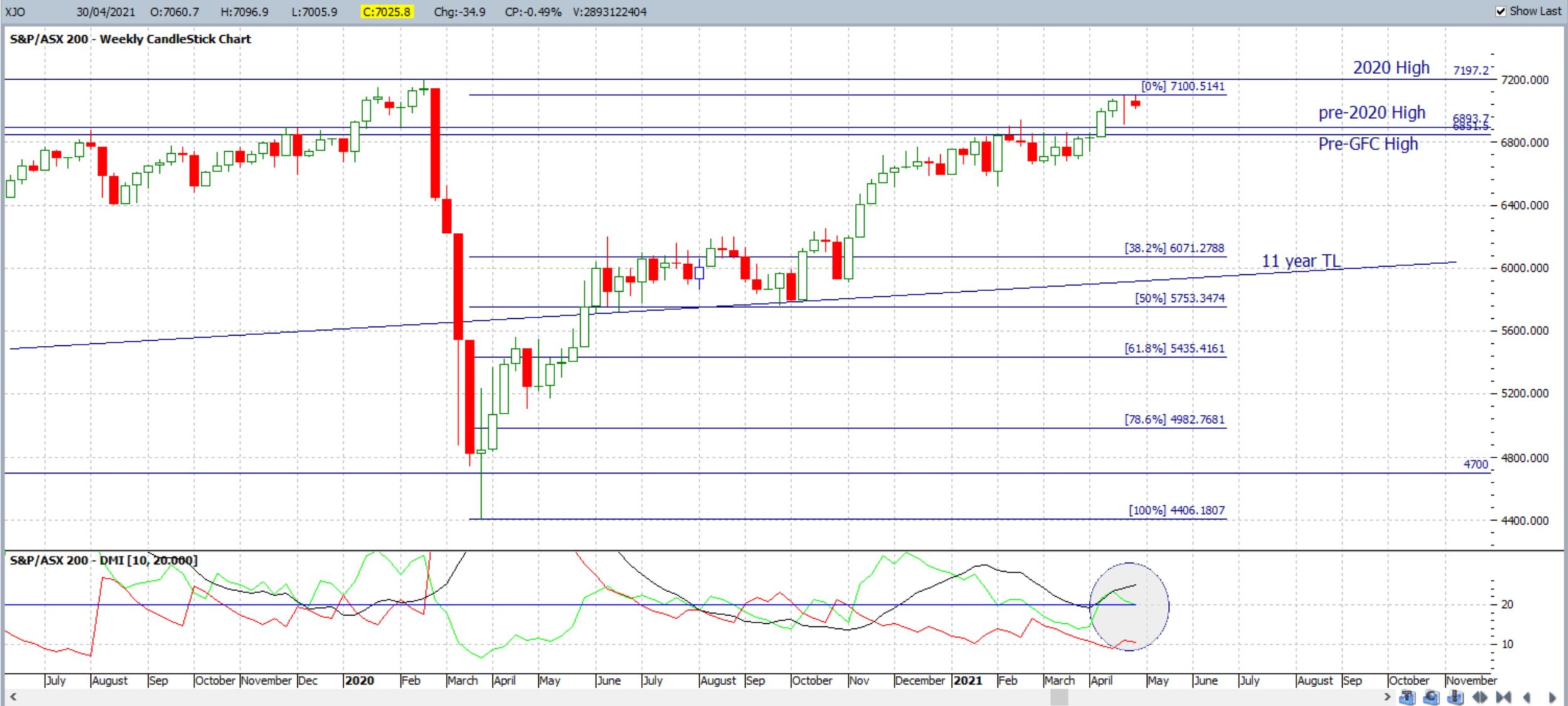Click the [78.6%] 4982.7681 Fibonacci label
1568x706 pixels.
pos(1174,419)
